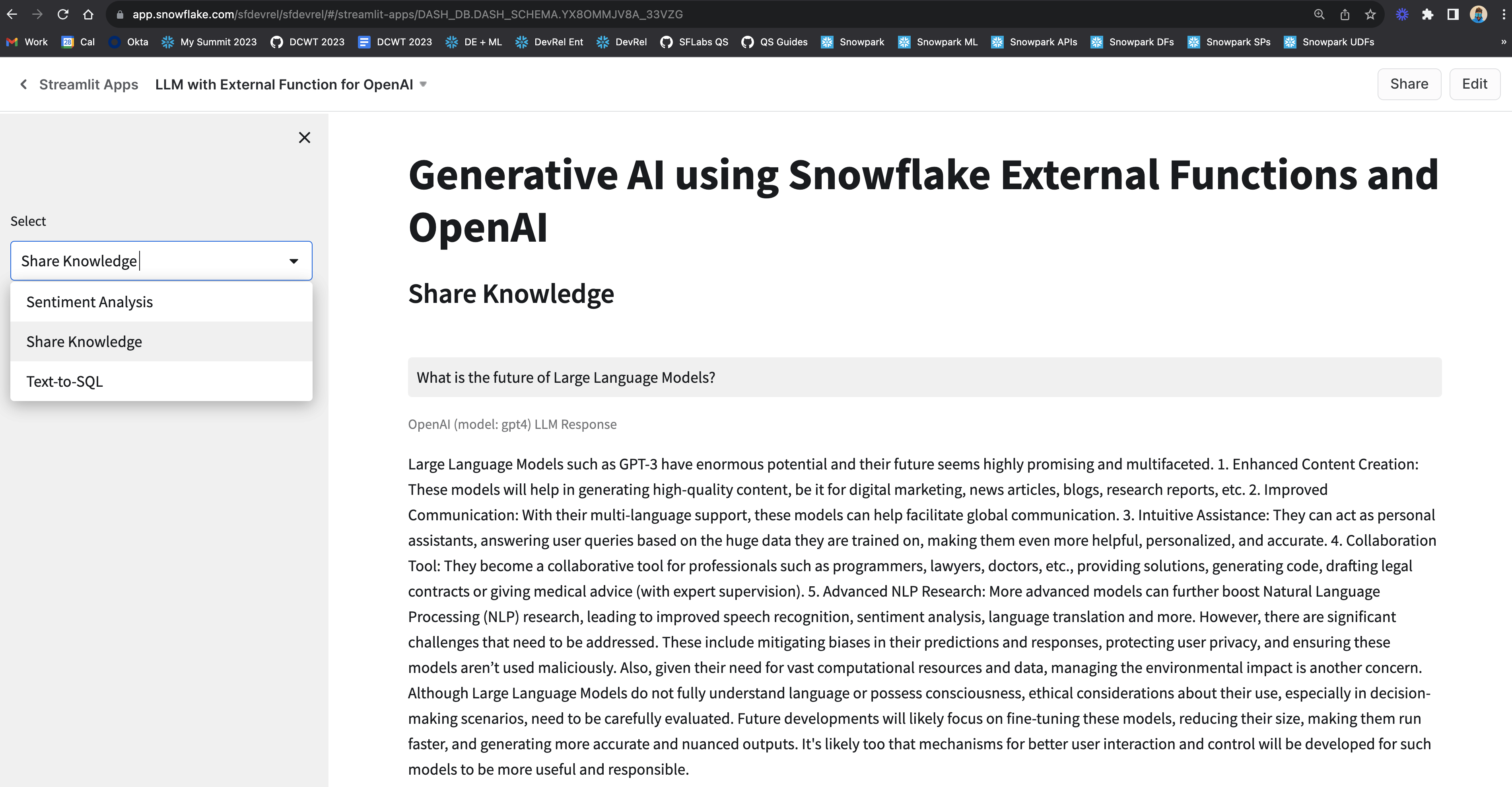1512x787 pixels.
Task: Click the zoom magnifier icon in the address bar
Action: [1319, 14]
